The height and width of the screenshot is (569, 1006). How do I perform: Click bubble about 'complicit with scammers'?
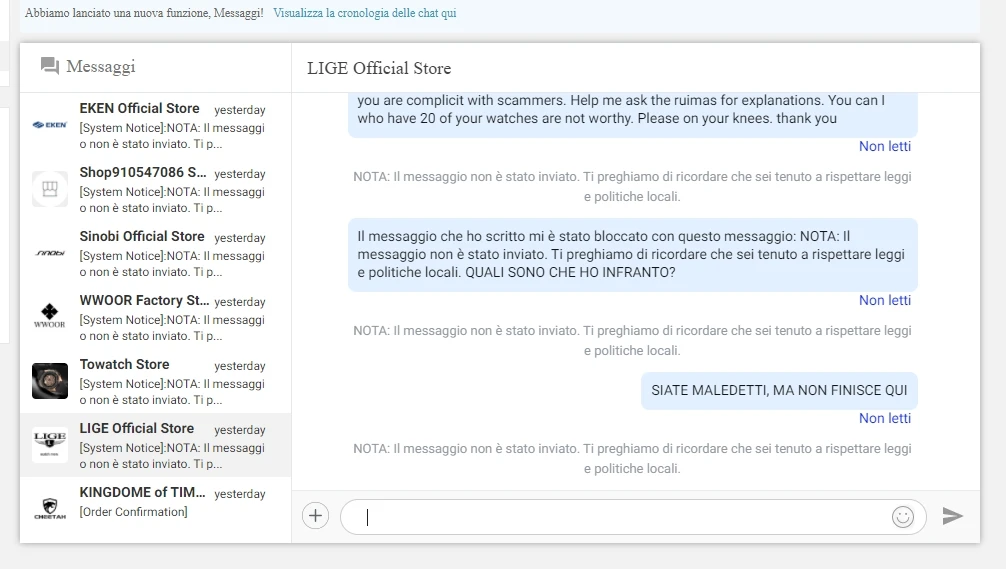point(633,114)
